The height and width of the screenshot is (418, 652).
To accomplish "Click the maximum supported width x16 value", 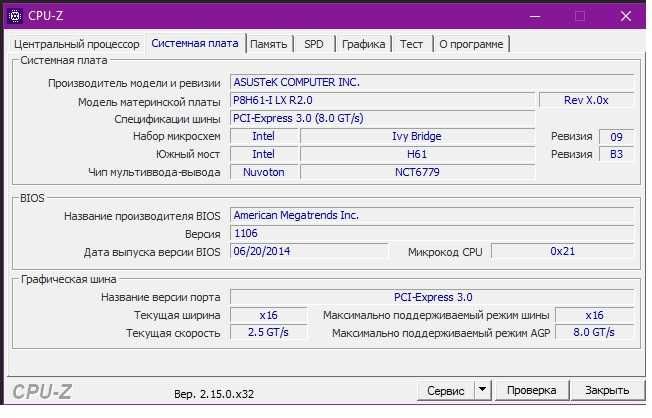I will (594, 315).
